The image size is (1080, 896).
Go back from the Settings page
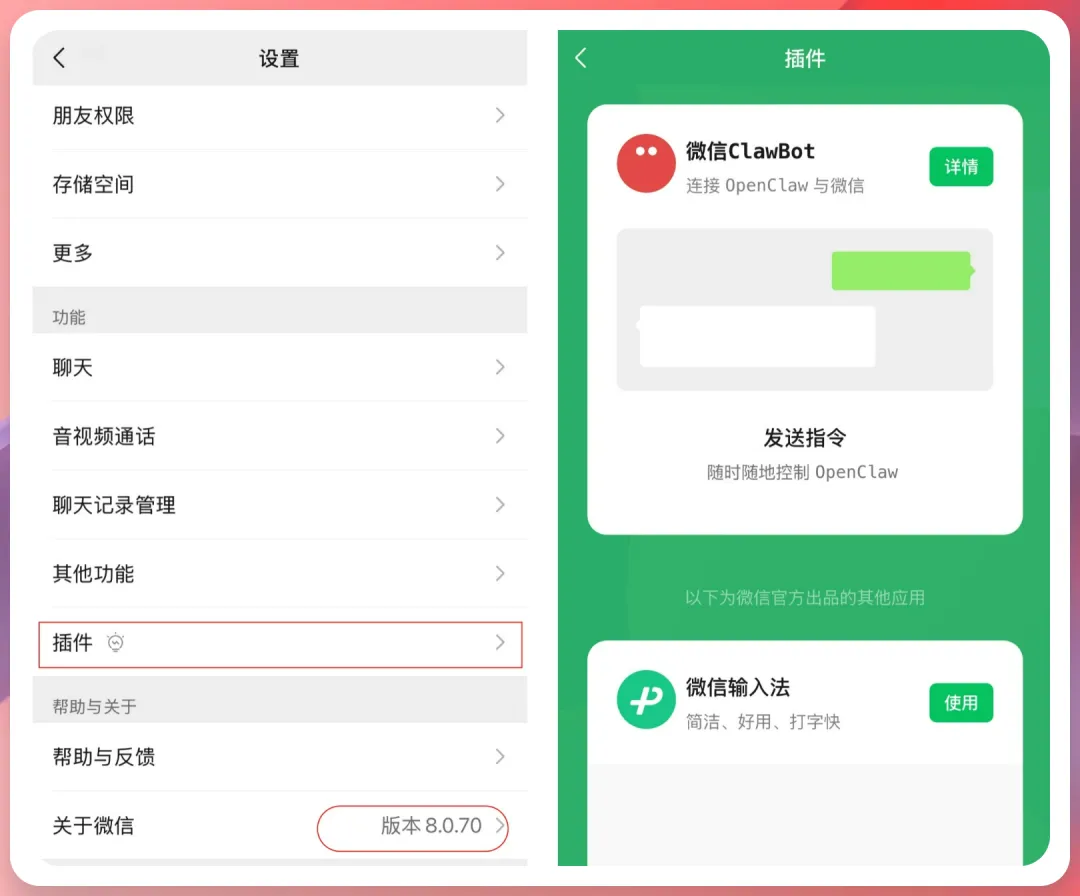pyautogui.click(x=59, y=58)
